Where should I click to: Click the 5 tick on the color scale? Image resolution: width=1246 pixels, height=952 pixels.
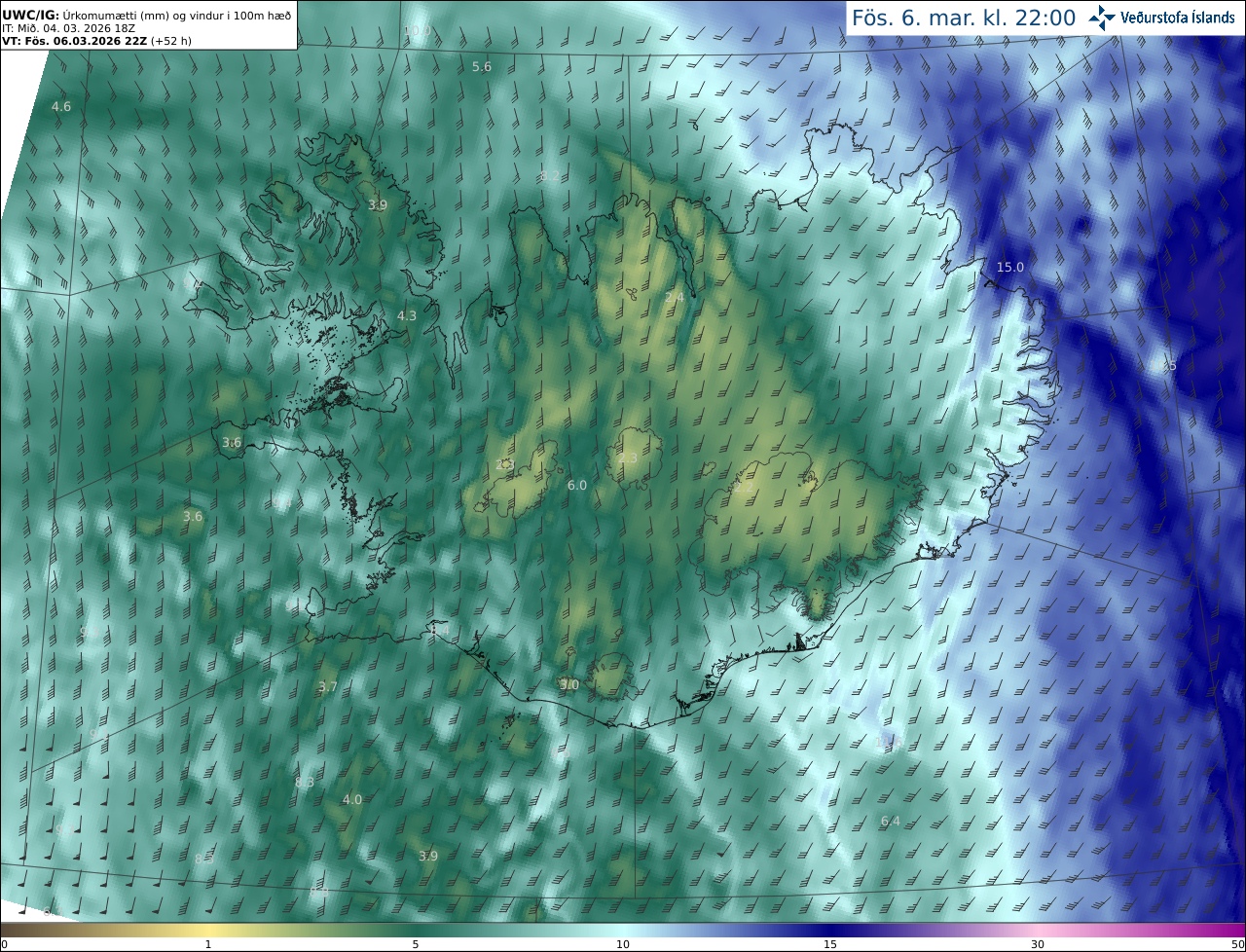coord(416,944)
